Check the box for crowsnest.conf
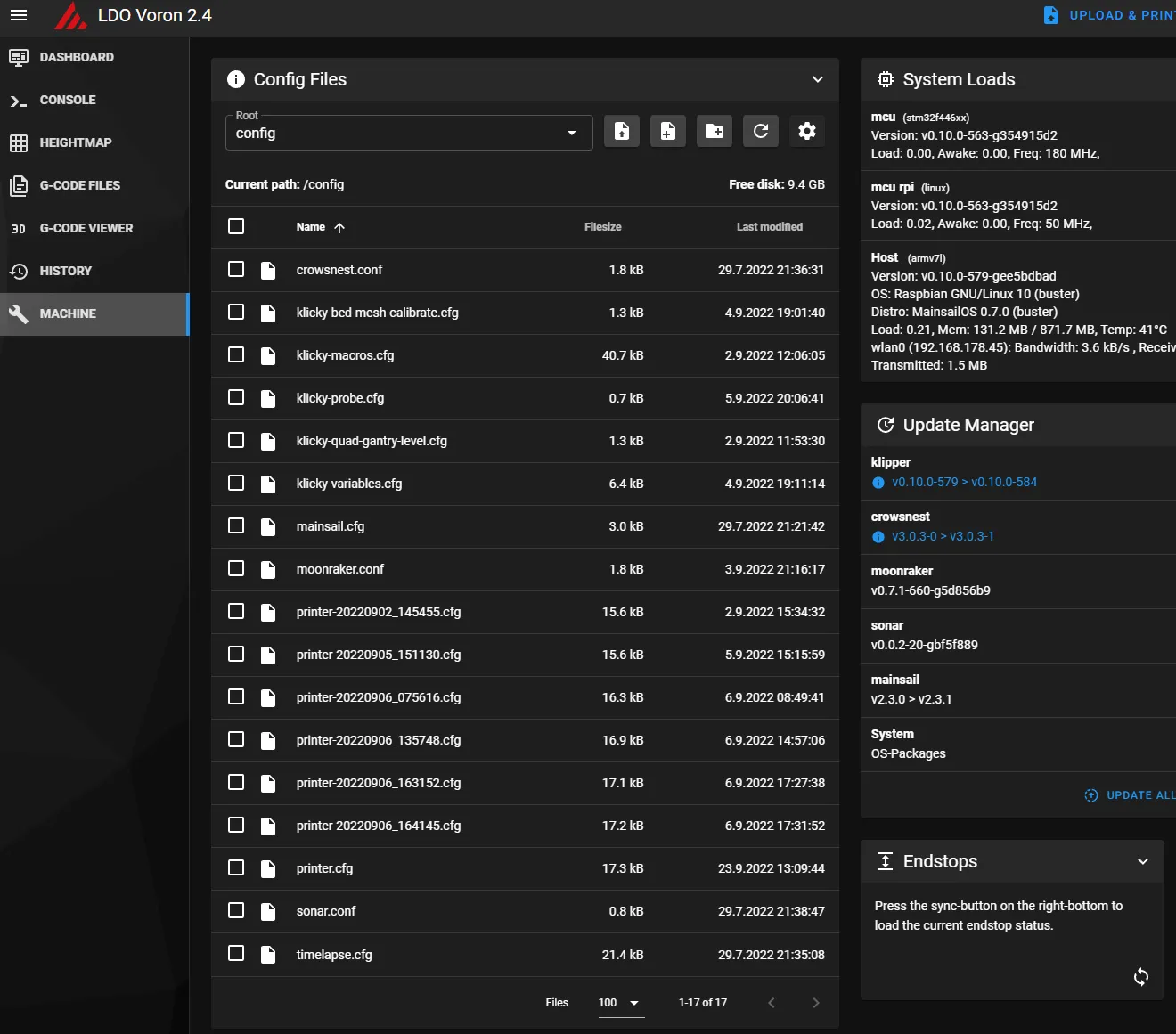The image size is (1176, 1034). (236, 269)
